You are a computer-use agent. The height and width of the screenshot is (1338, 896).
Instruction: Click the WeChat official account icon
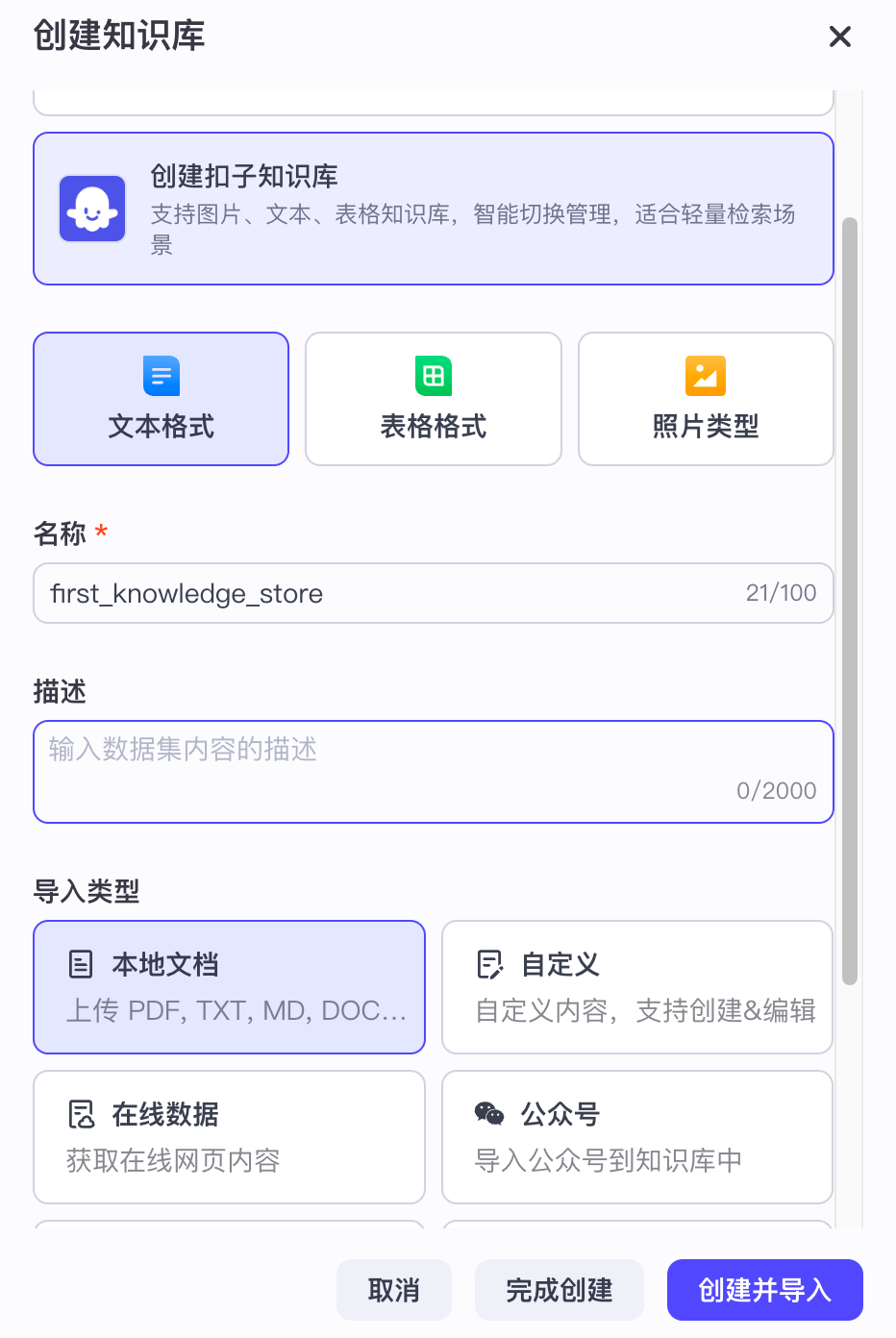click(490, 1114)
